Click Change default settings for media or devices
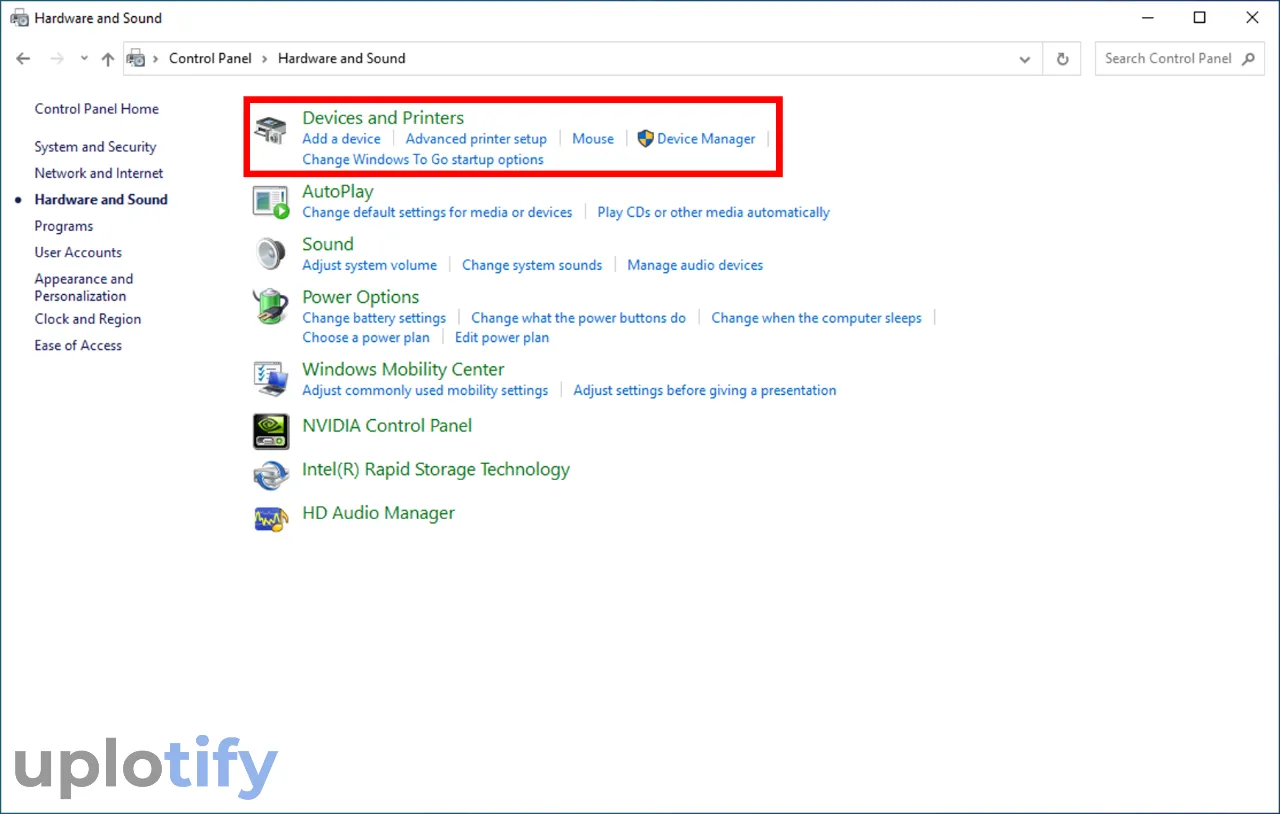 (x=437, y=212)
